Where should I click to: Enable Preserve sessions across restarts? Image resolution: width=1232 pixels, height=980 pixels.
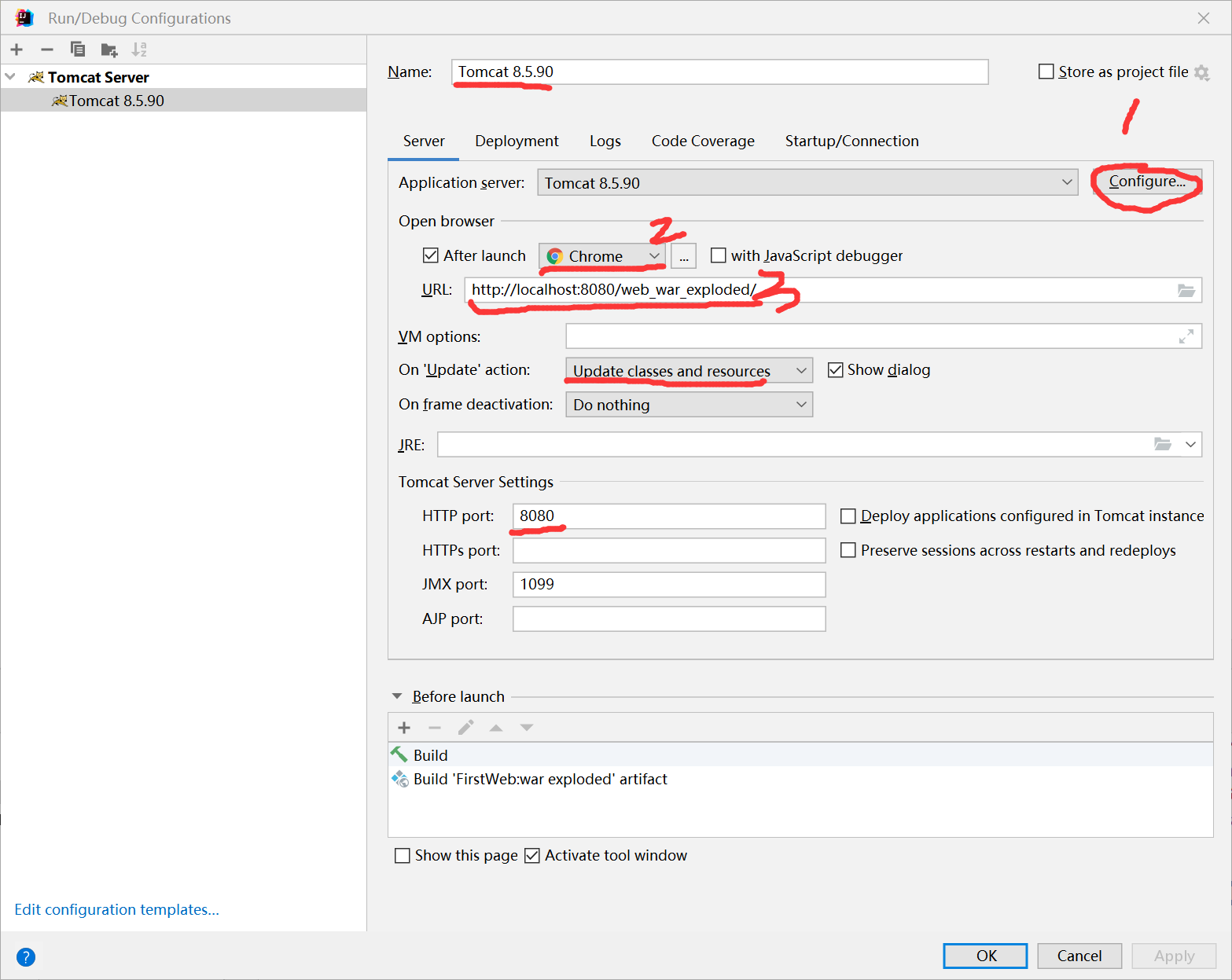click(848, 550)
